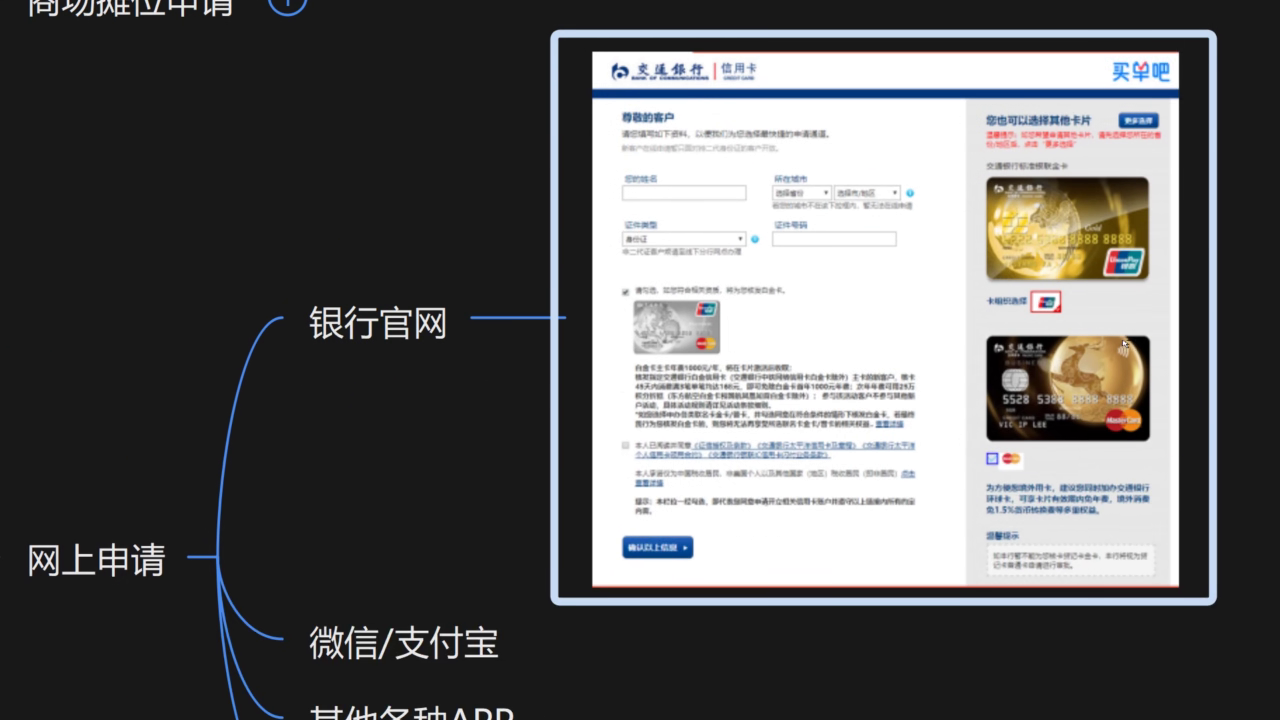This screenshot has width=1280, height=720.
Task: Click the small blue square icon beside MasterCard
Action: 992,459
